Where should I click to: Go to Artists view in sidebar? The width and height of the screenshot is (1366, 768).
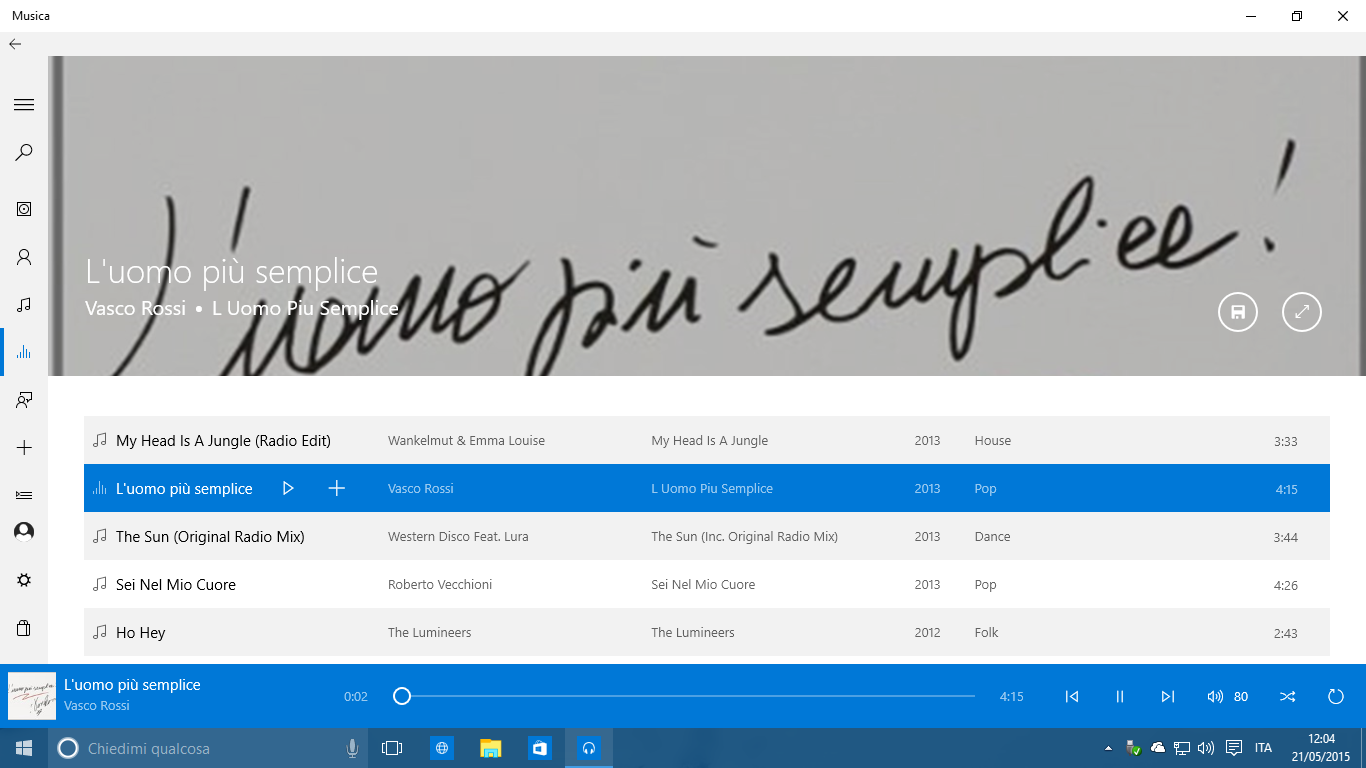[24, 257]
